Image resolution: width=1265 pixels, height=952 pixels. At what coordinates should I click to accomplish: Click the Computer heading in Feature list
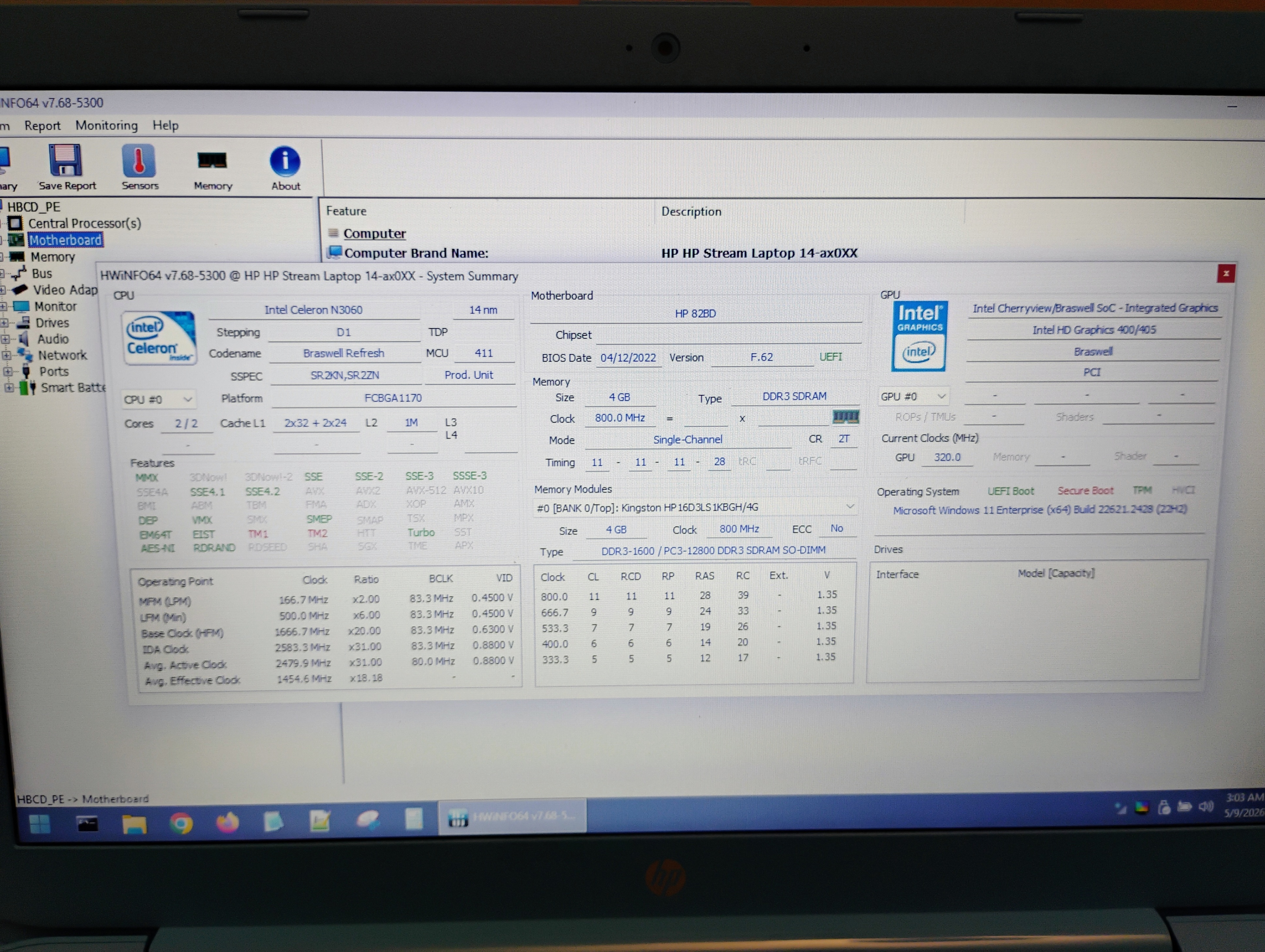(374, 233)
